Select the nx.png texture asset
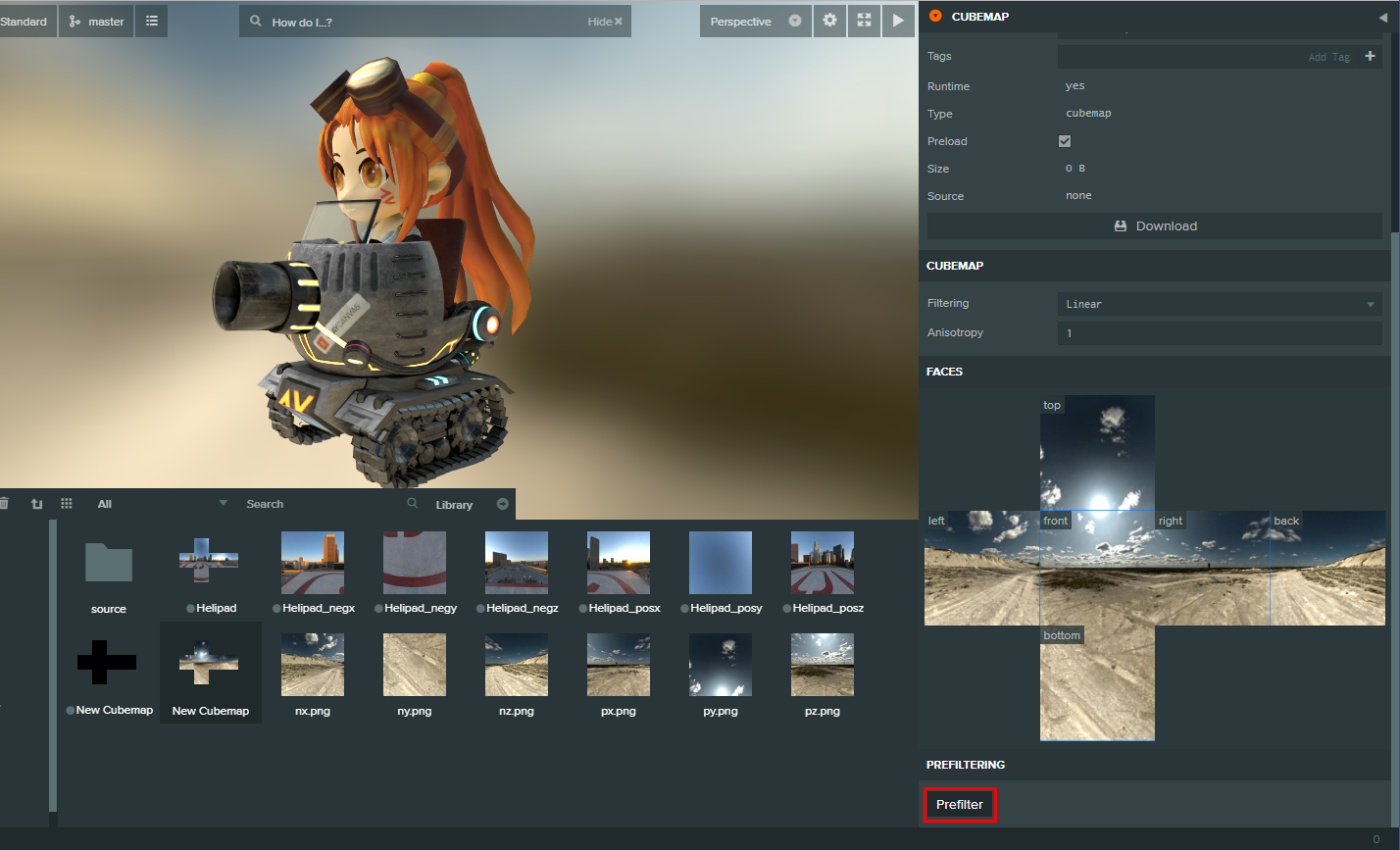This screenshot has height=850, width=1400. tap(313, 675)
